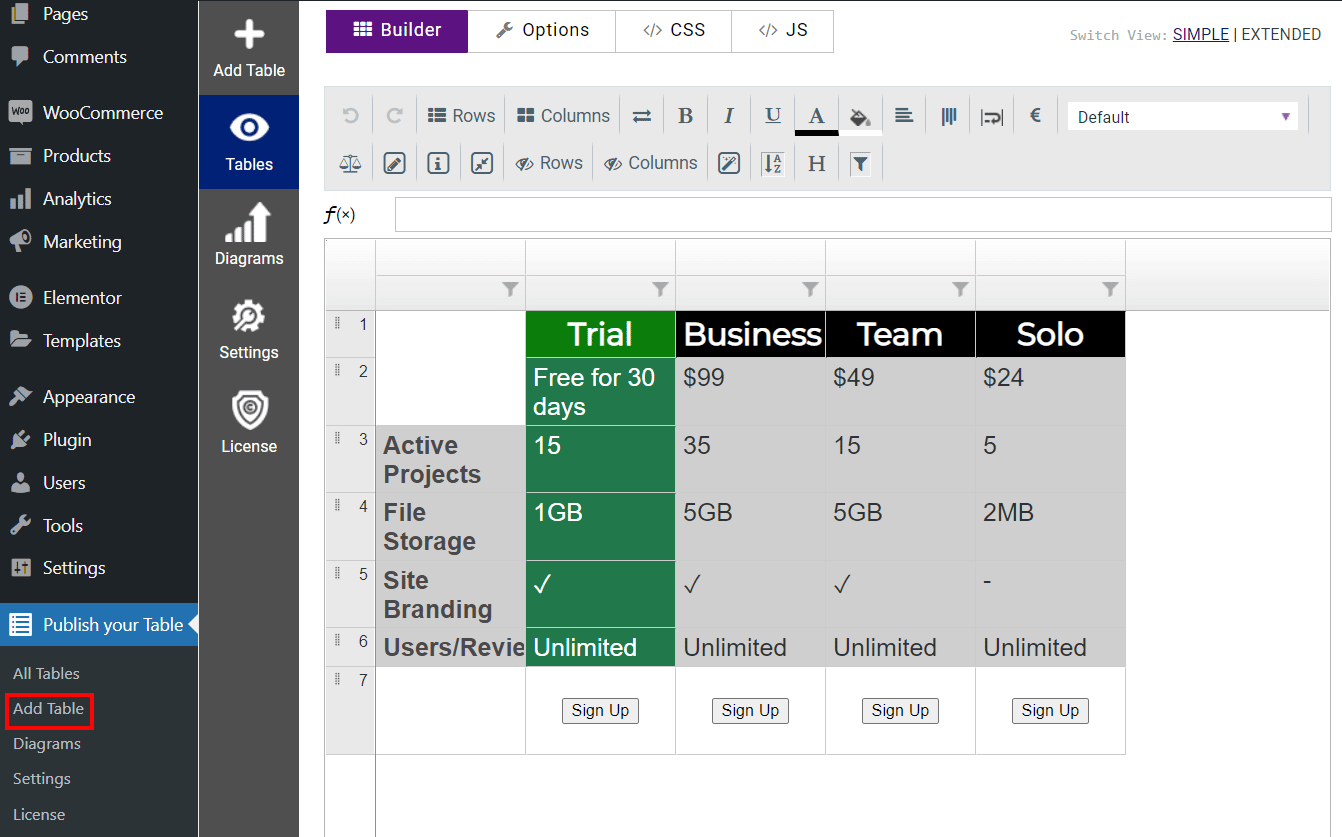
Task: Hide selected Rows using the eye icon
Action: [x=549, y=162]
